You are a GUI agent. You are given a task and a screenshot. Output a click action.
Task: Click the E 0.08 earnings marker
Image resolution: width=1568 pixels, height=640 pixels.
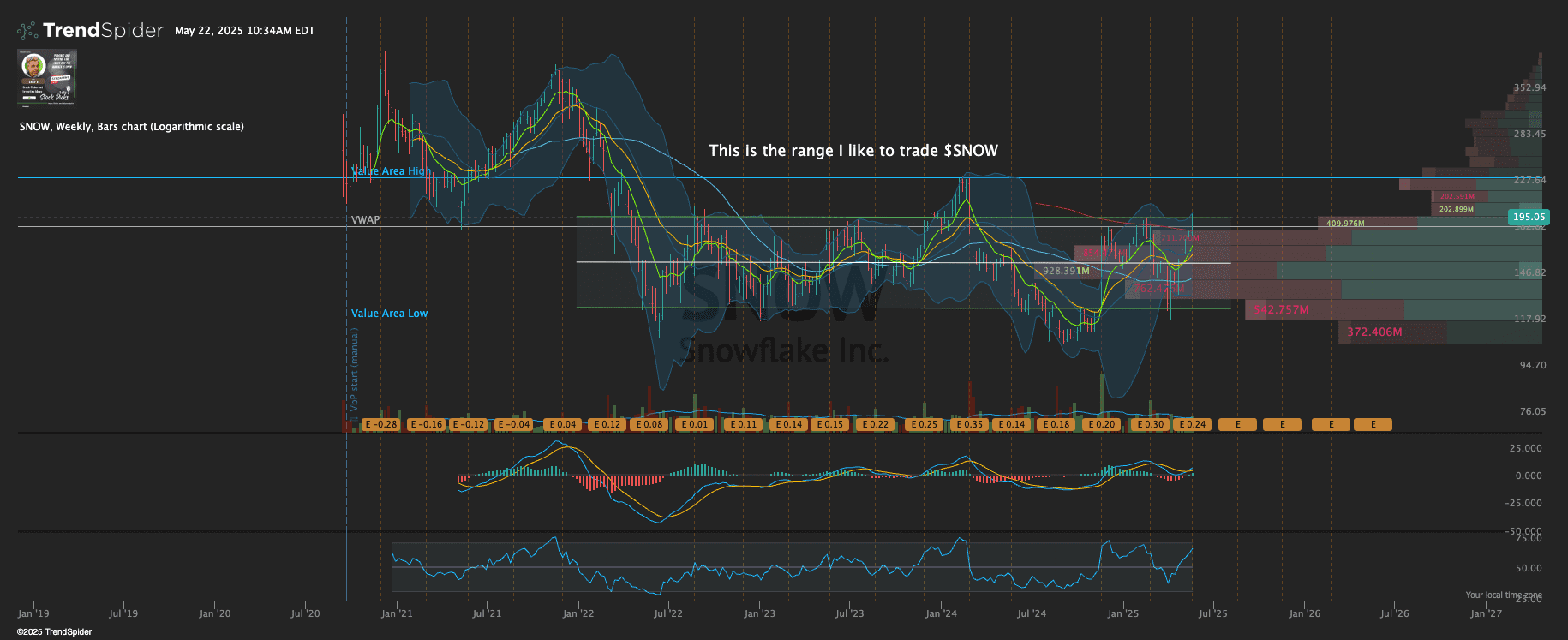pyautogui.click(x=649, y=424)
